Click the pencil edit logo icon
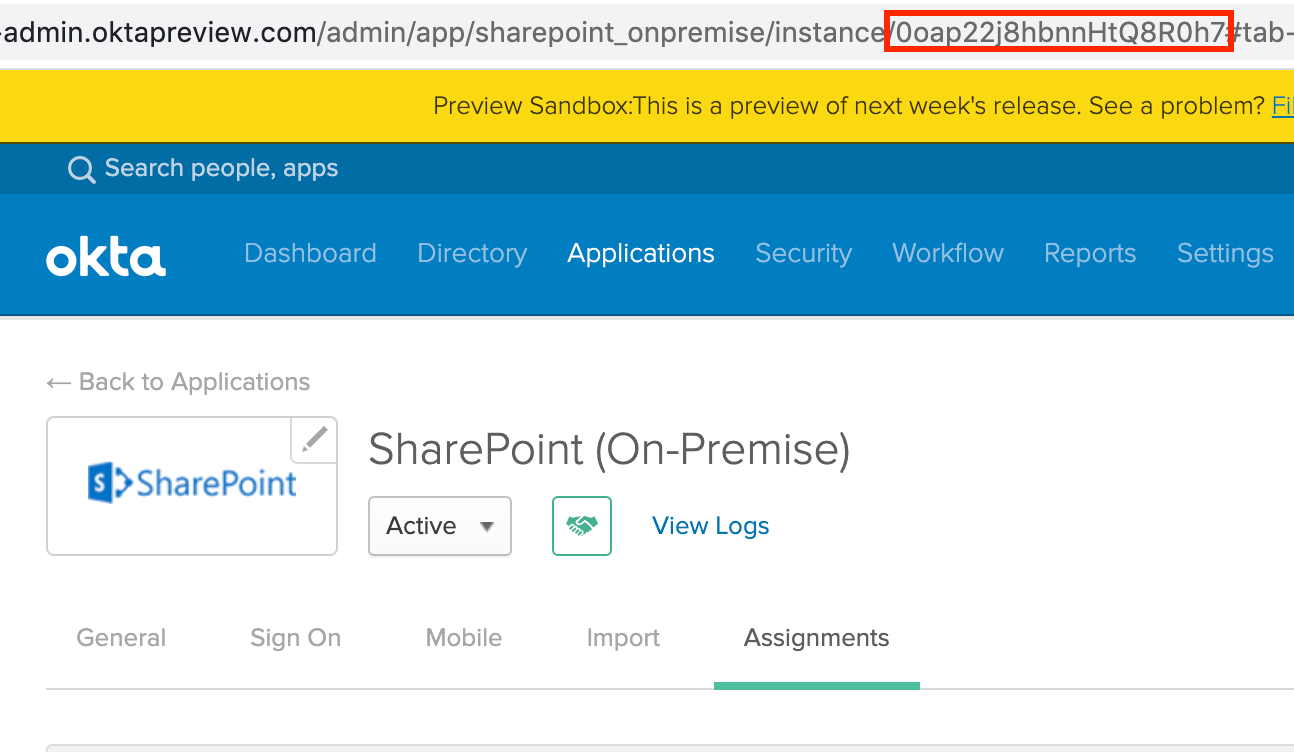Image resolution: width=1294 pixels, height=752 pixels. pyautogui.click(x=314, y=440)
